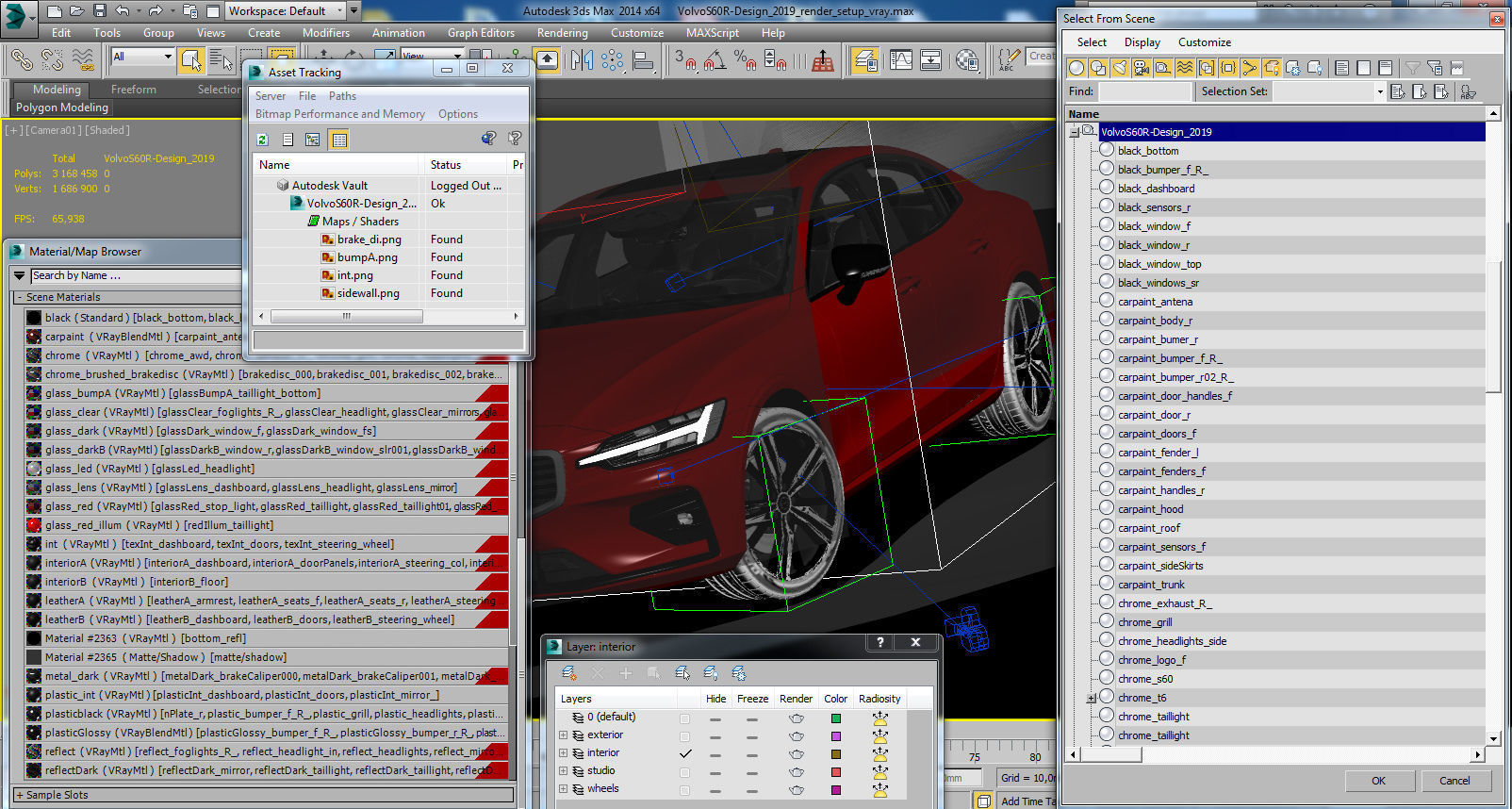Image resolution: width=1512 pixels, height=809 pixels.
Task: Expand the studio layer
Action: (x=564, y=771)
